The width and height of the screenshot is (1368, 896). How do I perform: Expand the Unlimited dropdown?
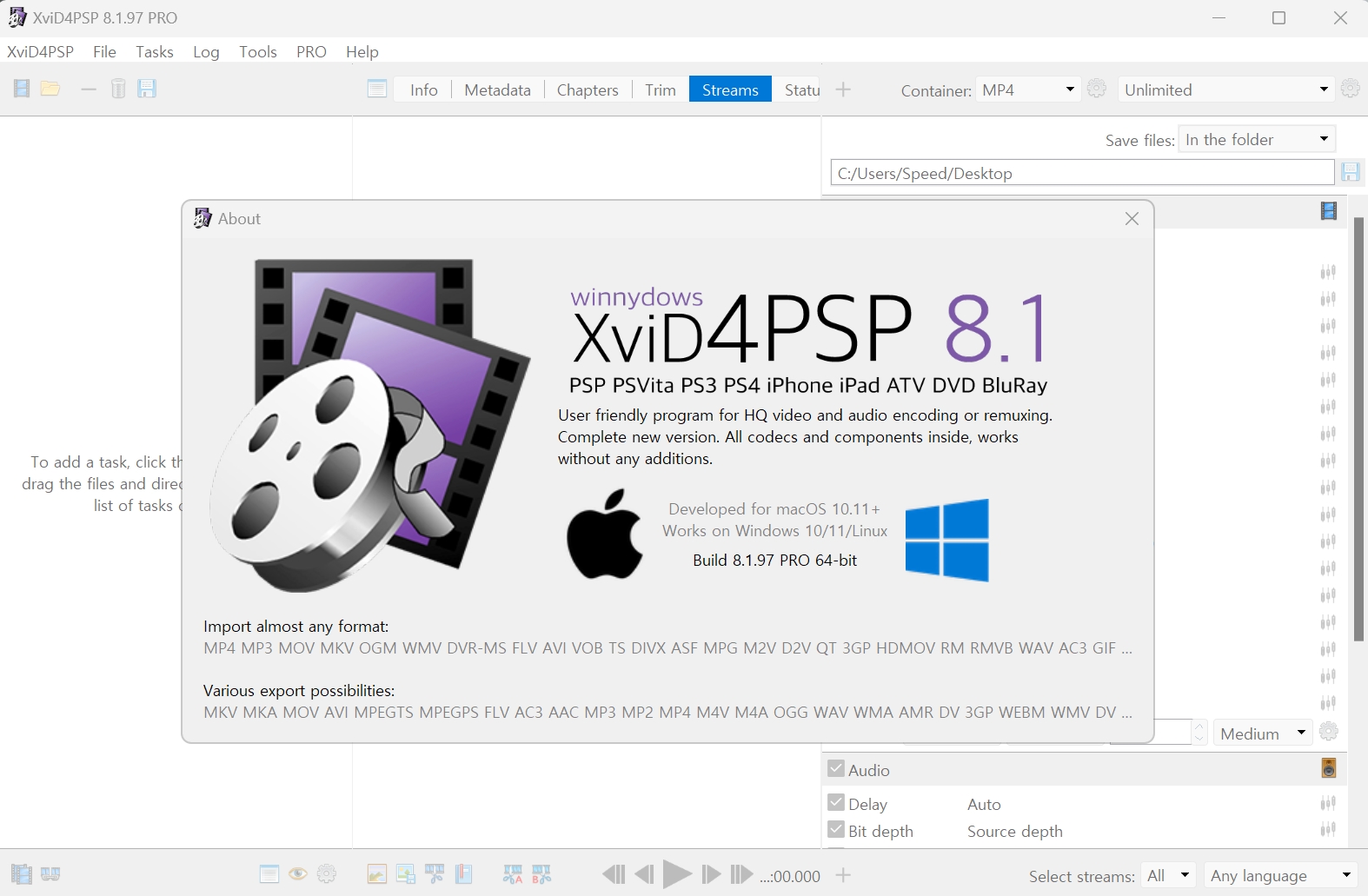coord(1226,90)
